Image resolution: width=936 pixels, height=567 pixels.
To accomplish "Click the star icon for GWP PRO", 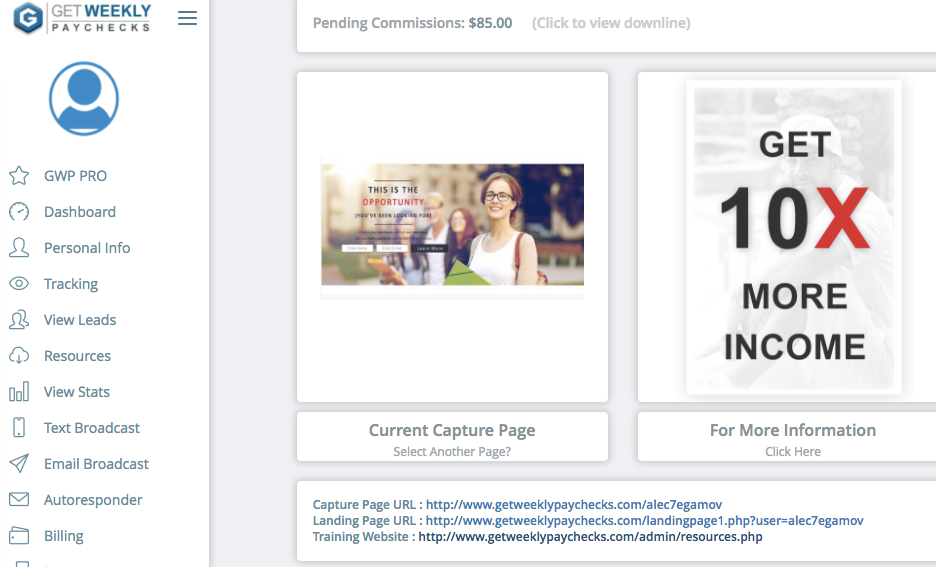I will click(19, 175).
